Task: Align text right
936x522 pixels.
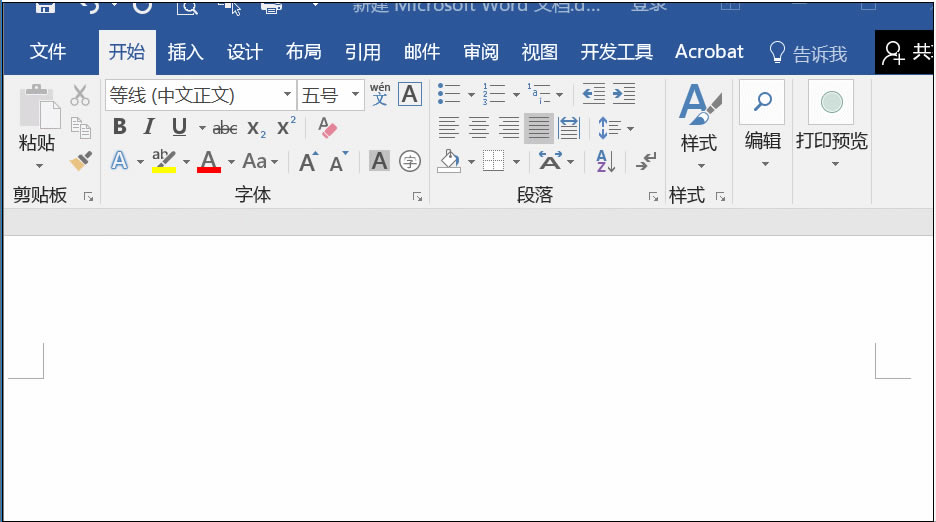Action: (x=509, y=128)
